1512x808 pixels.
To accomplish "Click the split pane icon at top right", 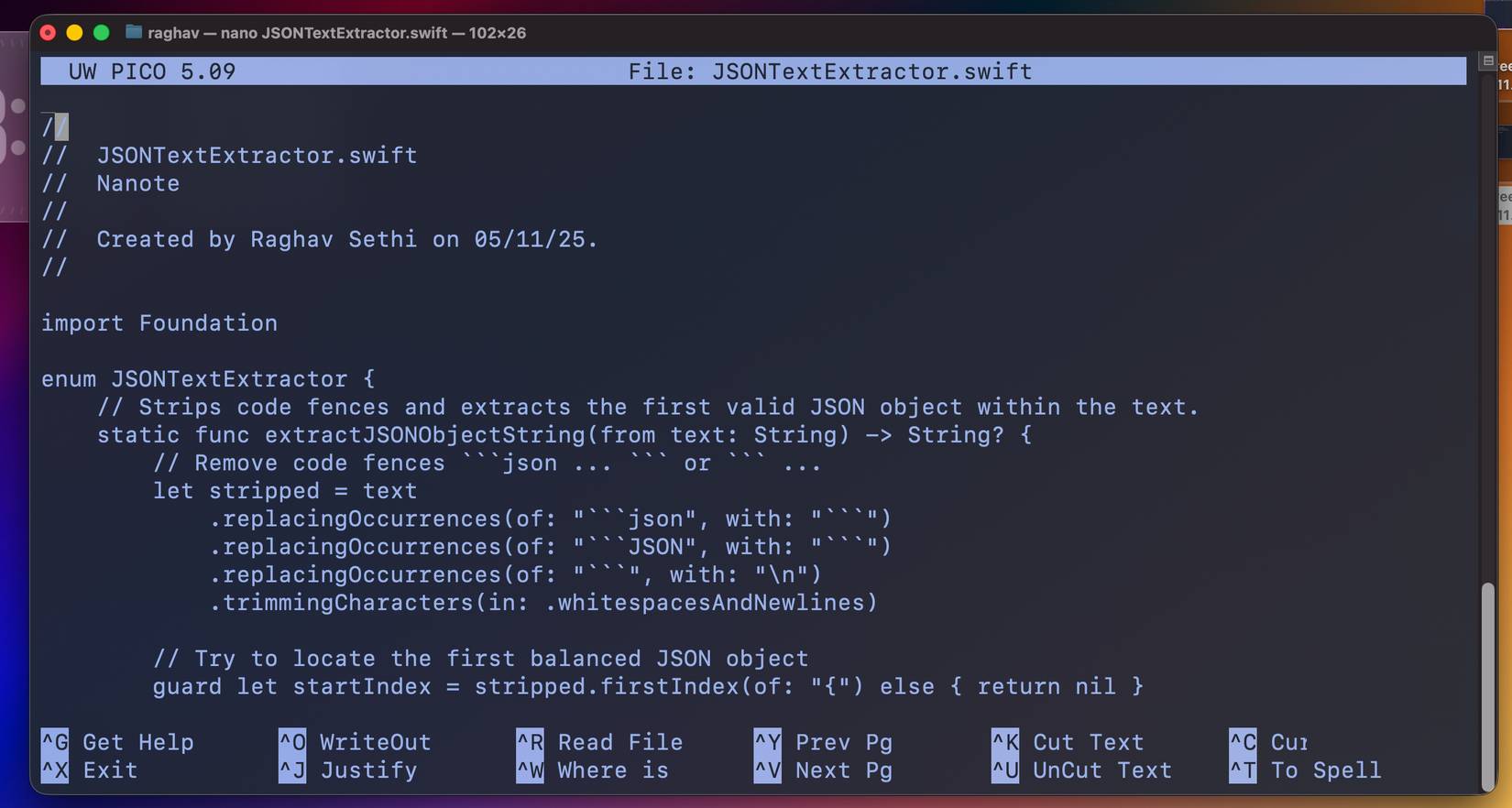I will click(x=1488, y=61).
